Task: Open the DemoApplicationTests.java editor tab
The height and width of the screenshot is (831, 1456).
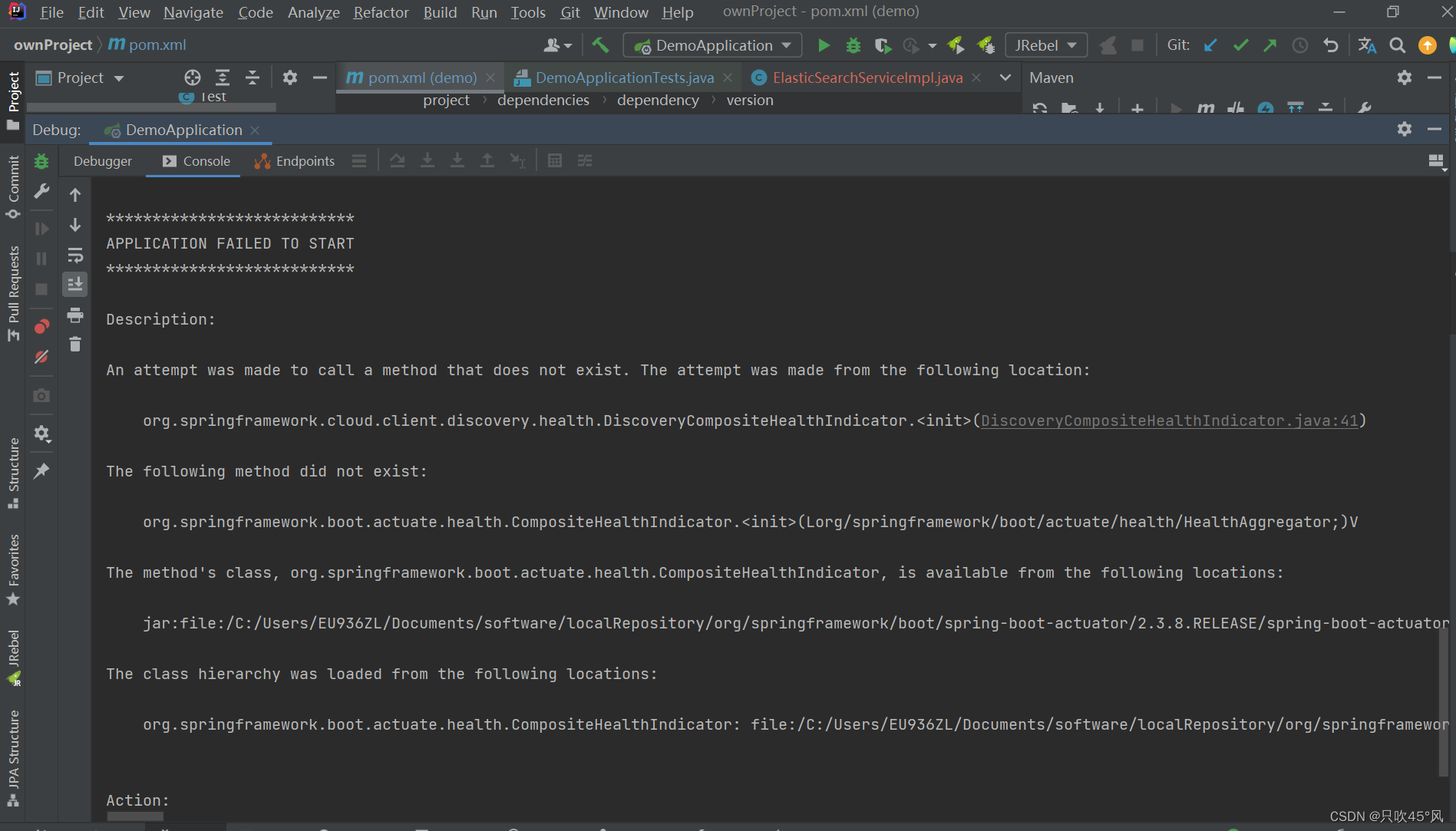Action: (625, 77)
